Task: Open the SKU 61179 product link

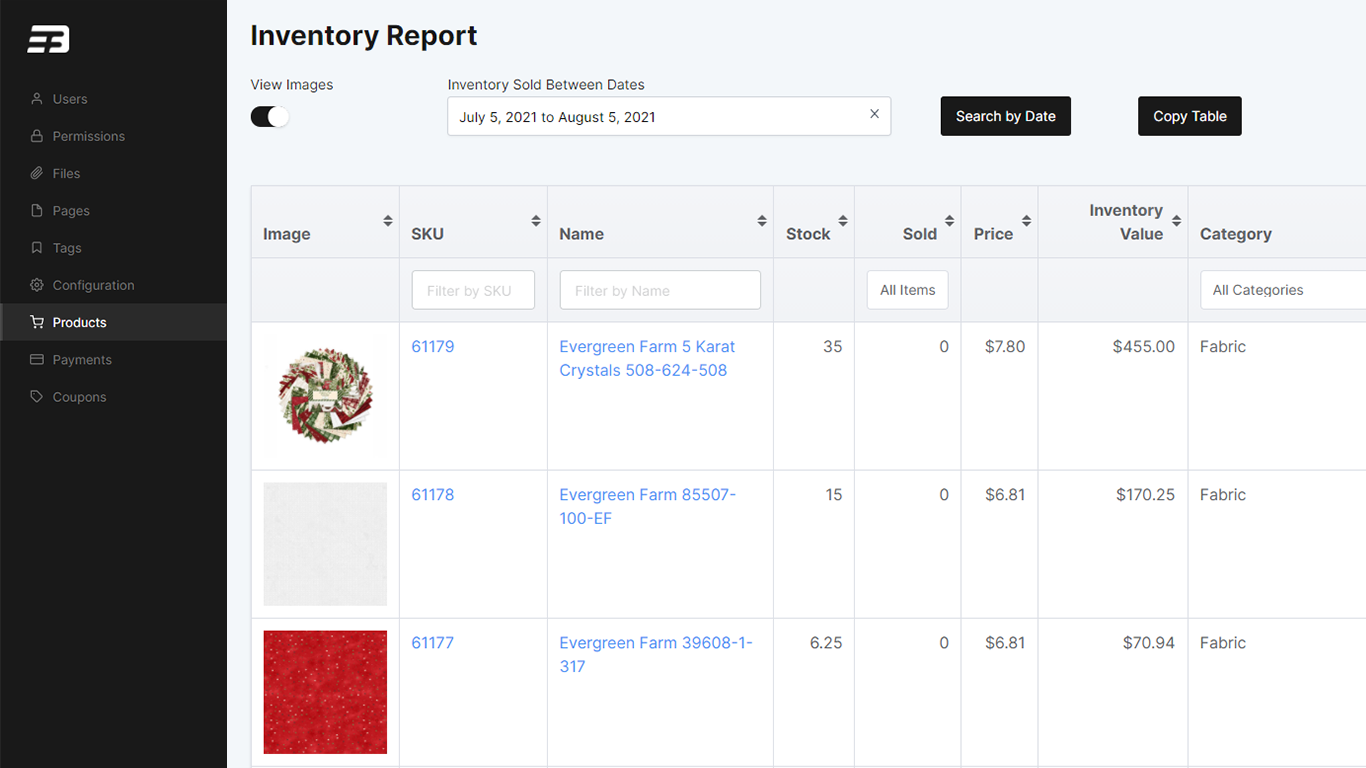Action: 432,347
